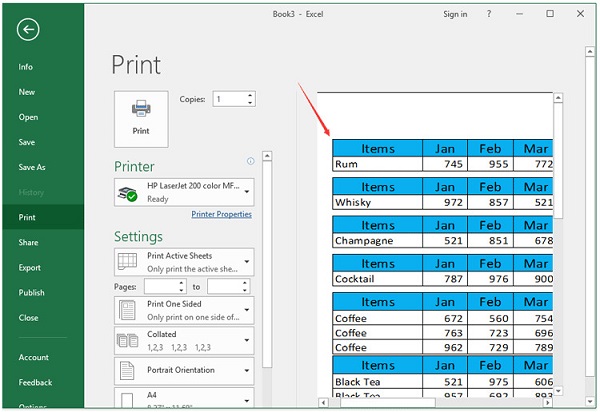The height and width of the screenshot is (412, 600).
Task: Click the window's outer scrollbar up arrow
Action: 590,52
